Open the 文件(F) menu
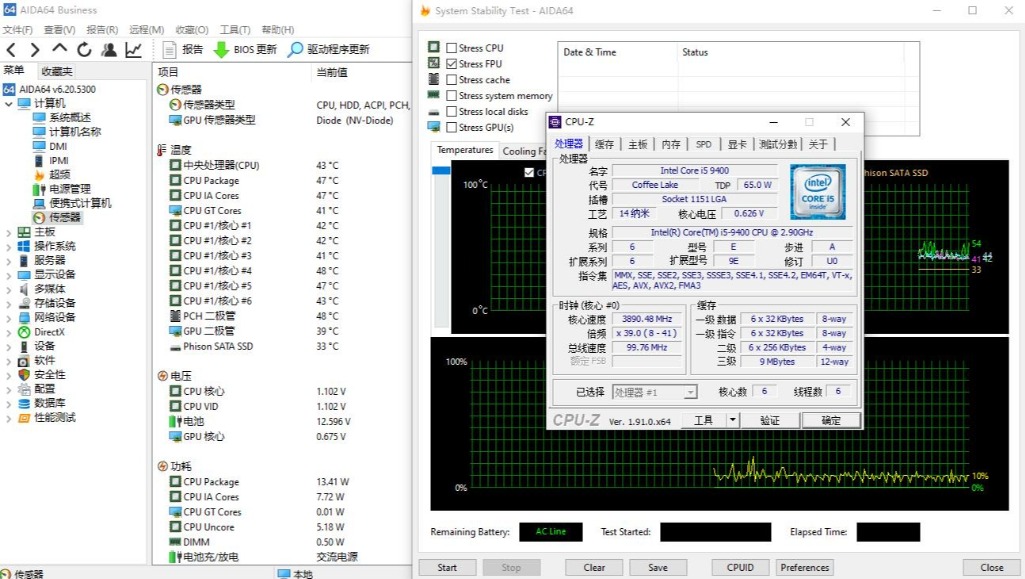 [x=18, y=29]
